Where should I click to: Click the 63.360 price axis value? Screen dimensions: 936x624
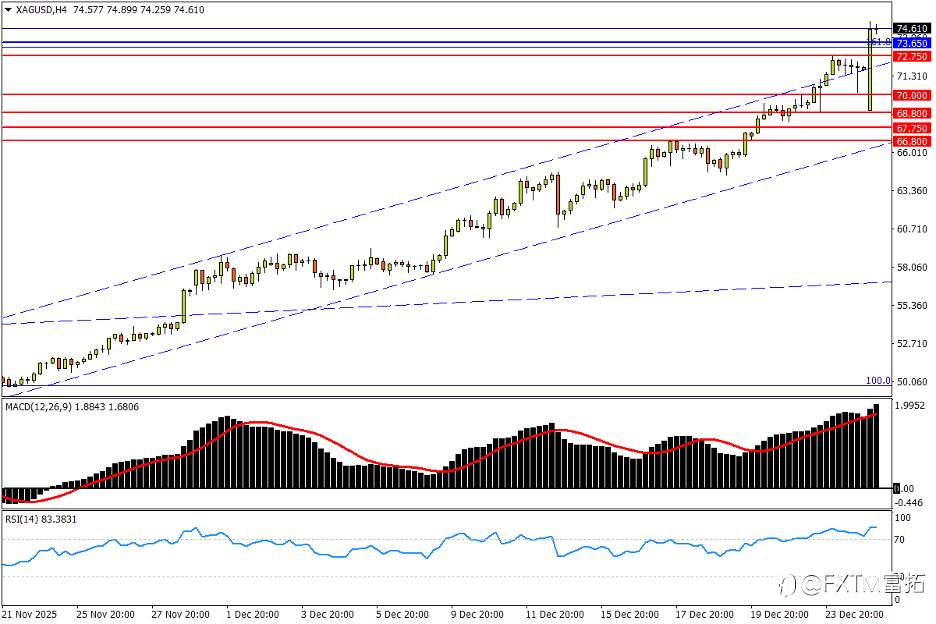912,190
